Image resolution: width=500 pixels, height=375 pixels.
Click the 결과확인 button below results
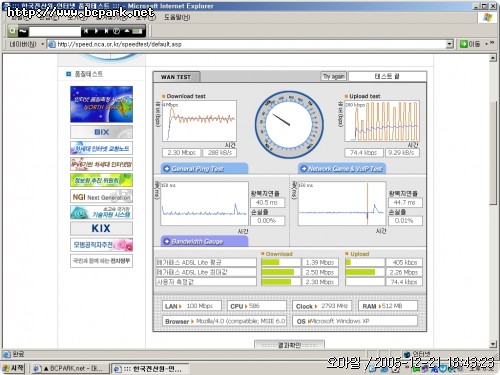pos(289,345)
